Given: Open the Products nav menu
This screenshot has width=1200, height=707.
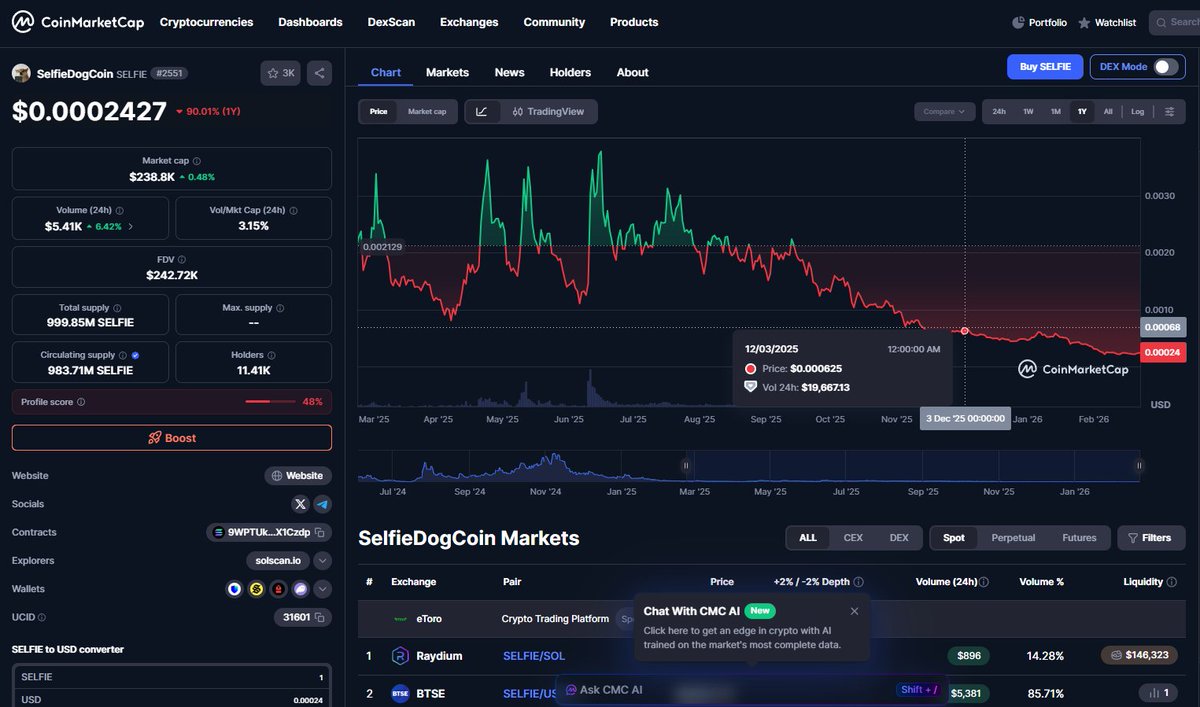Looking at the screenshot, I should (x=634, y=22).
